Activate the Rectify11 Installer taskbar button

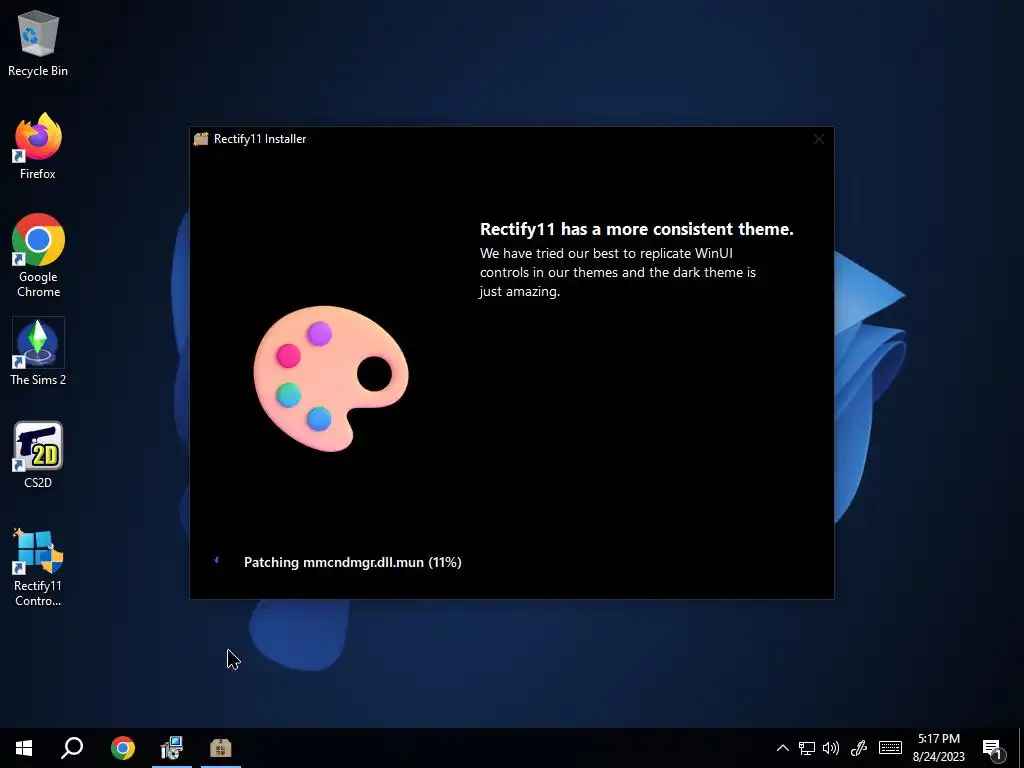coord(221,748)
